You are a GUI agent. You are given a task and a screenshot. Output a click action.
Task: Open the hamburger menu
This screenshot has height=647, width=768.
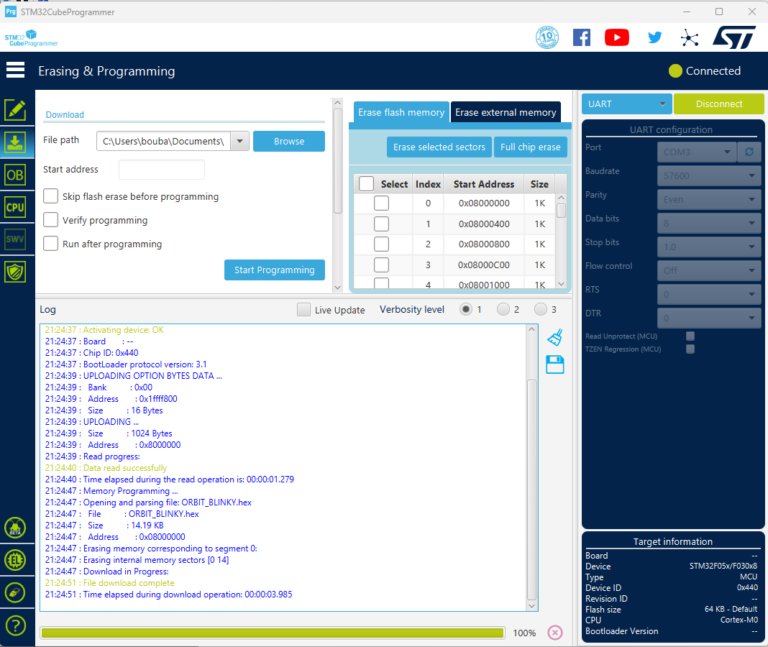coord(15,70)
